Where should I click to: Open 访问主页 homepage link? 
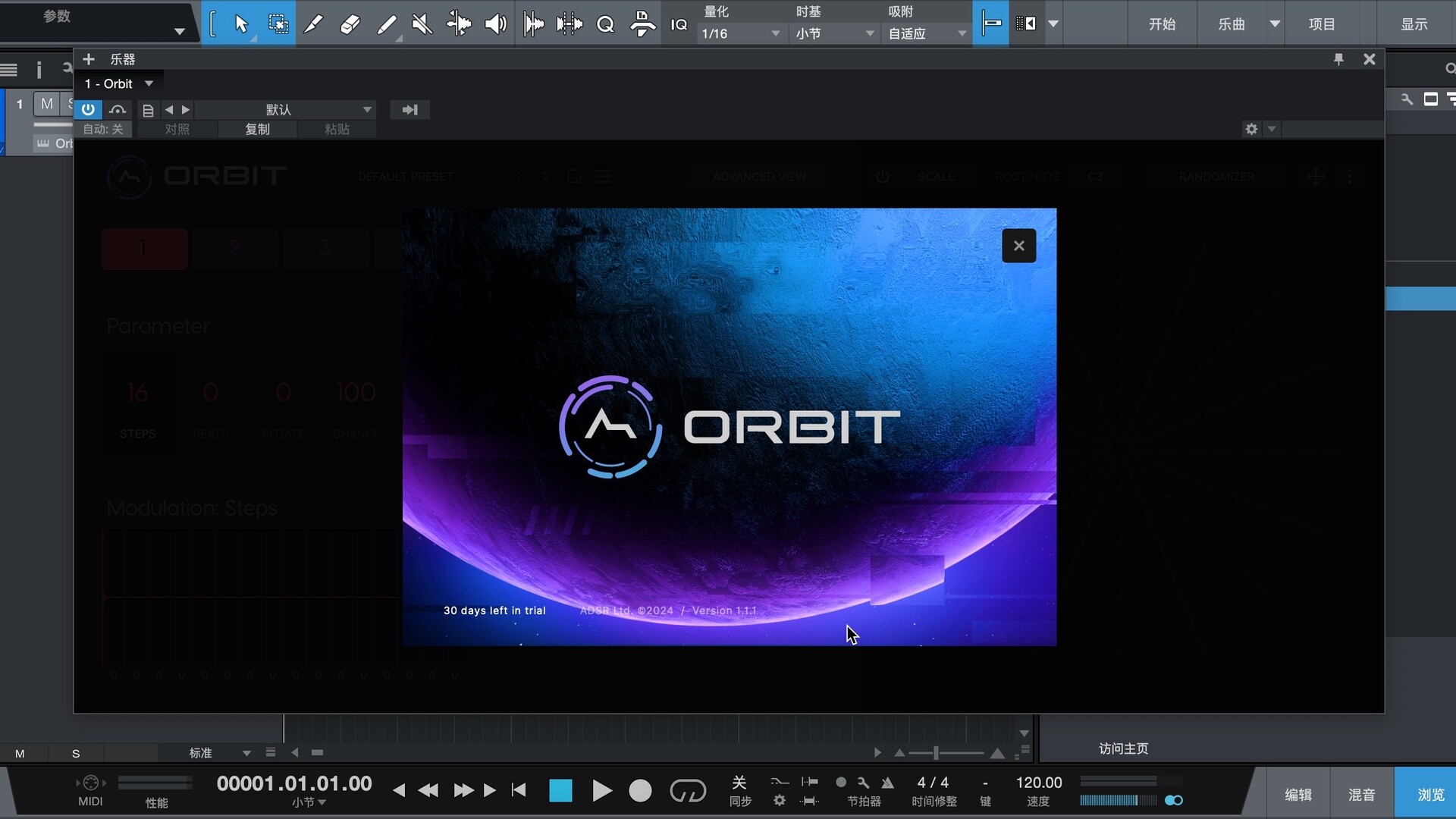[1123, 748]
